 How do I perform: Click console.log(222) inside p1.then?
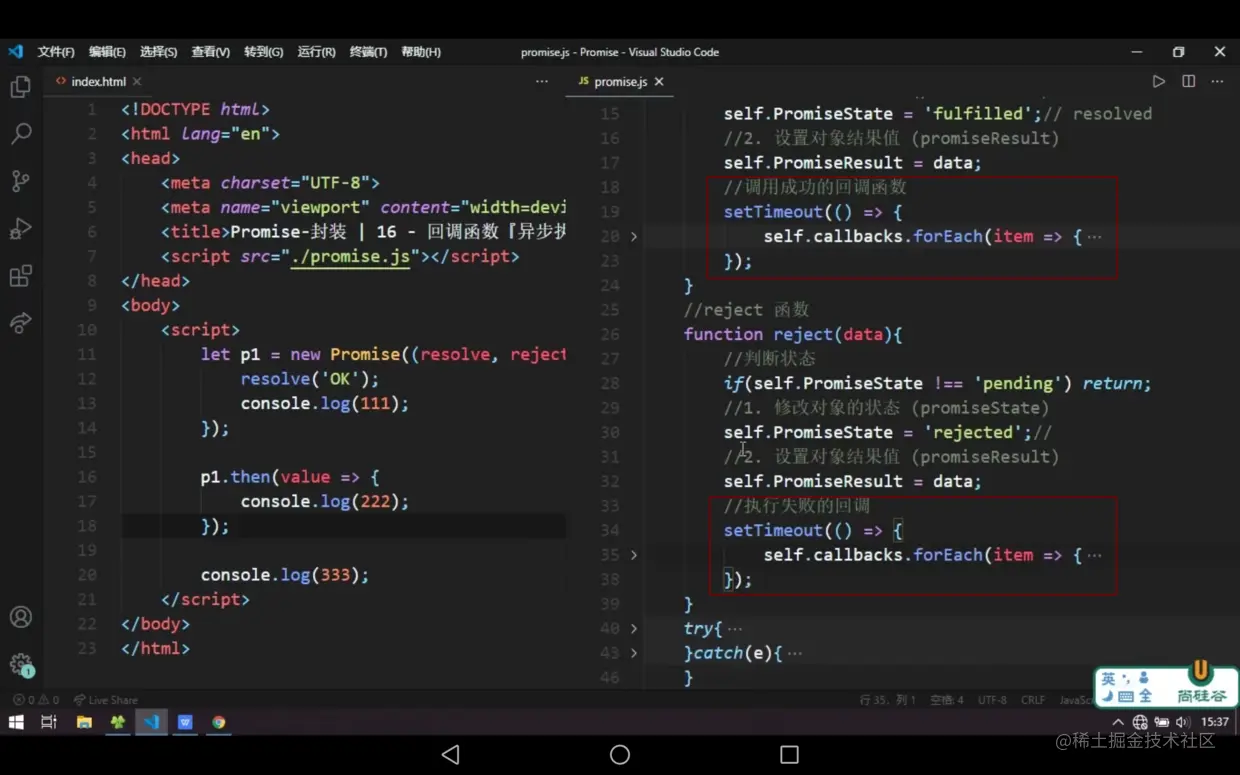(325, 502)
